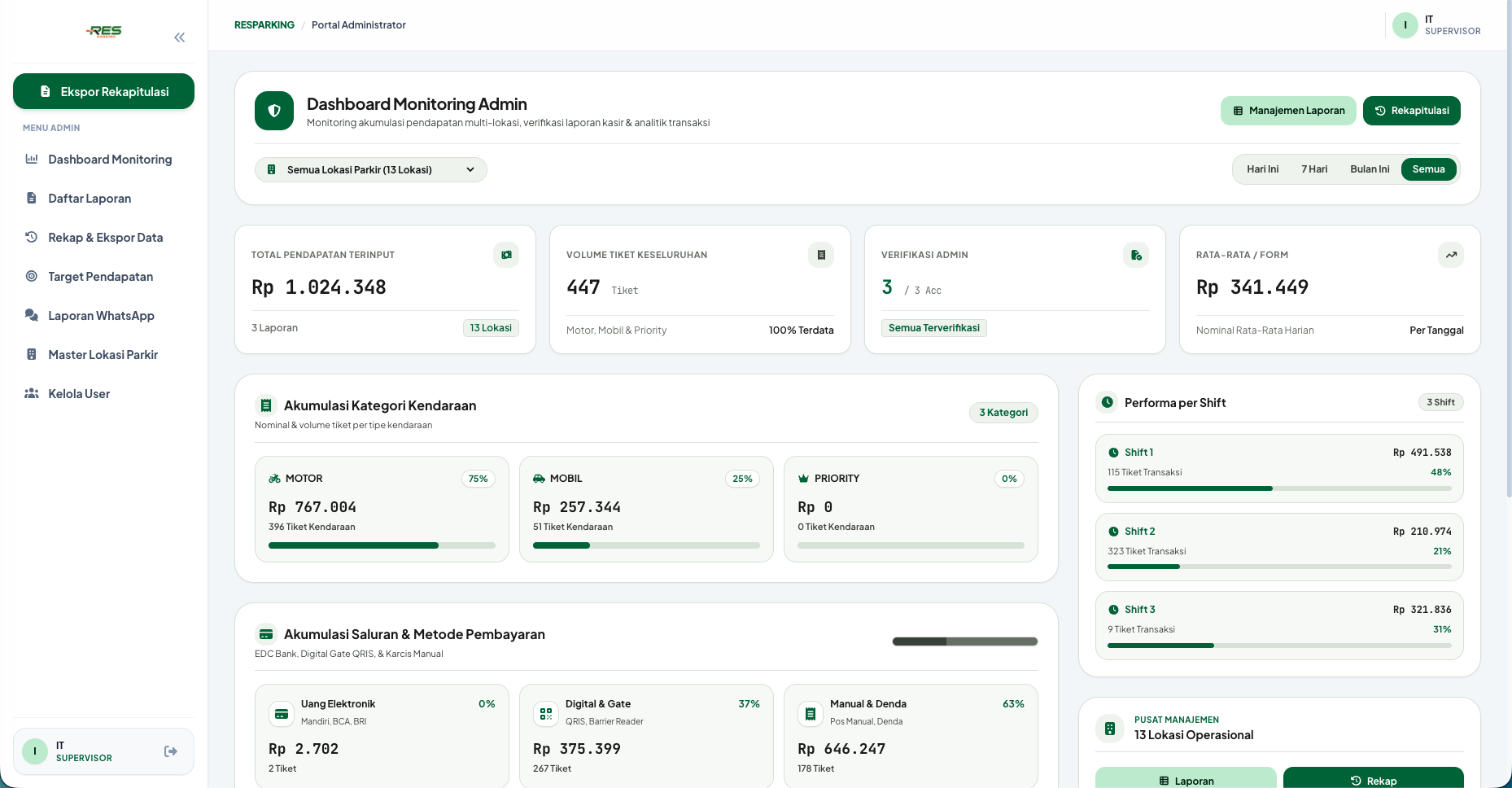Click the payment method split bar
Screen dimensions: 1512x788
point(965,641)
